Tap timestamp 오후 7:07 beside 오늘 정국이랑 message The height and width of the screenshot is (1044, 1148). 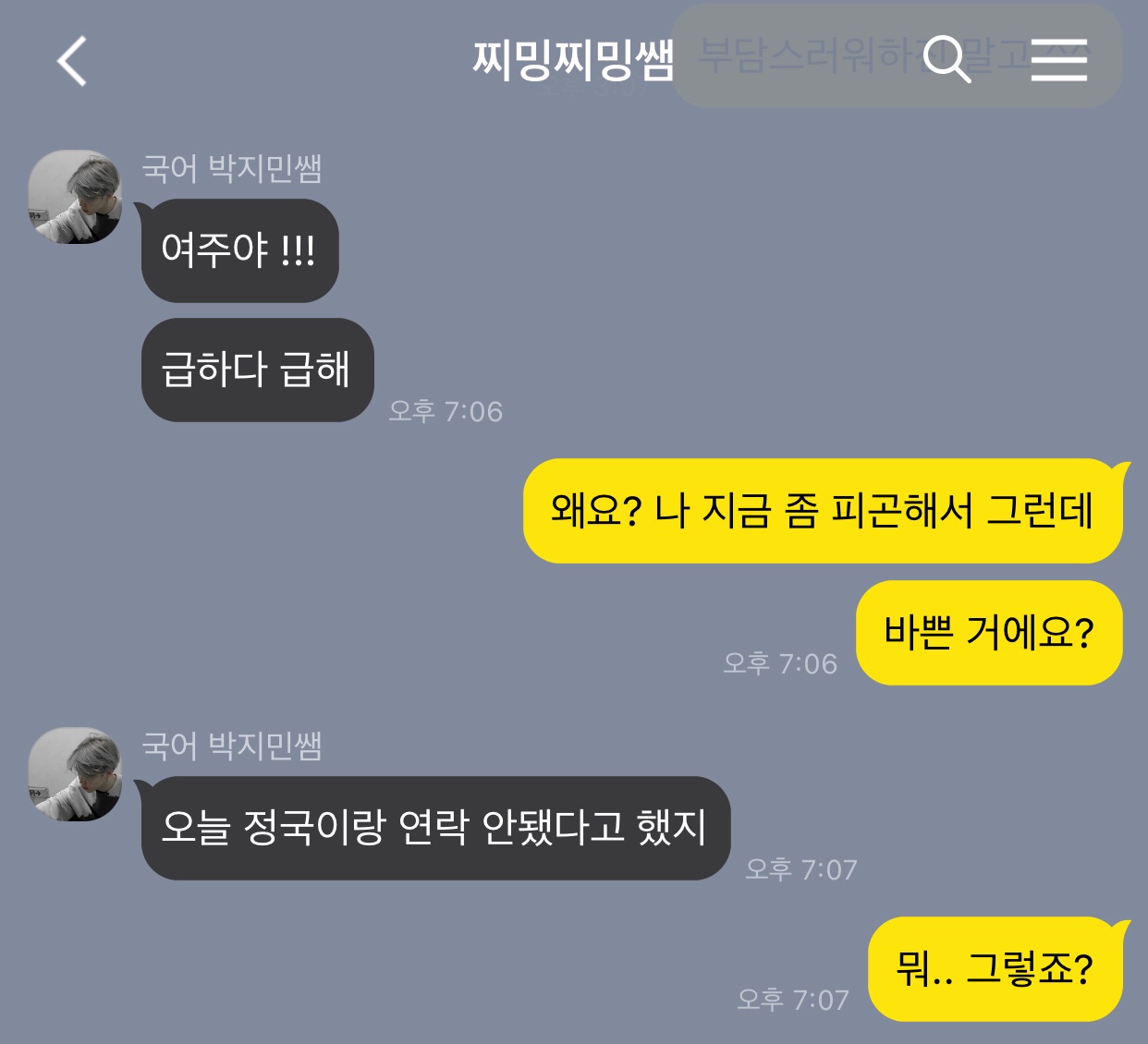[x=801, y=869]
